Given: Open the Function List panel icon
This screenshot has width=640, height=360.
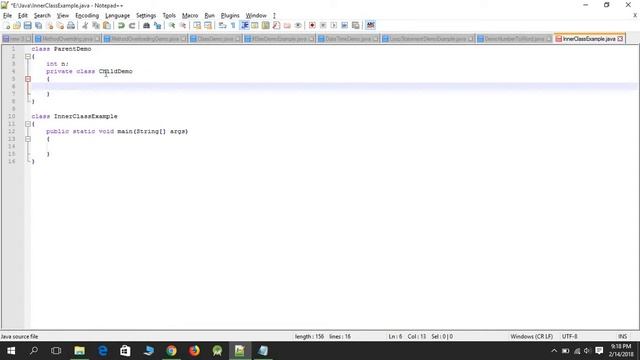Looking at the screenshot, I should click(x=276, y=25).
